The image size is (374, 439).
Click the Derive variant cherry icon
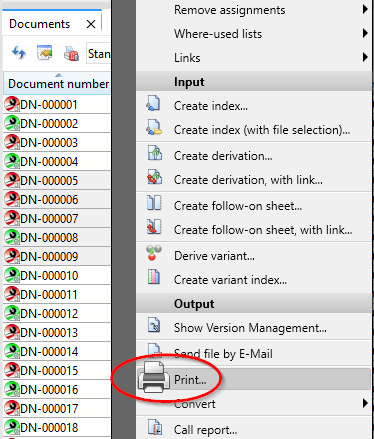153,253
